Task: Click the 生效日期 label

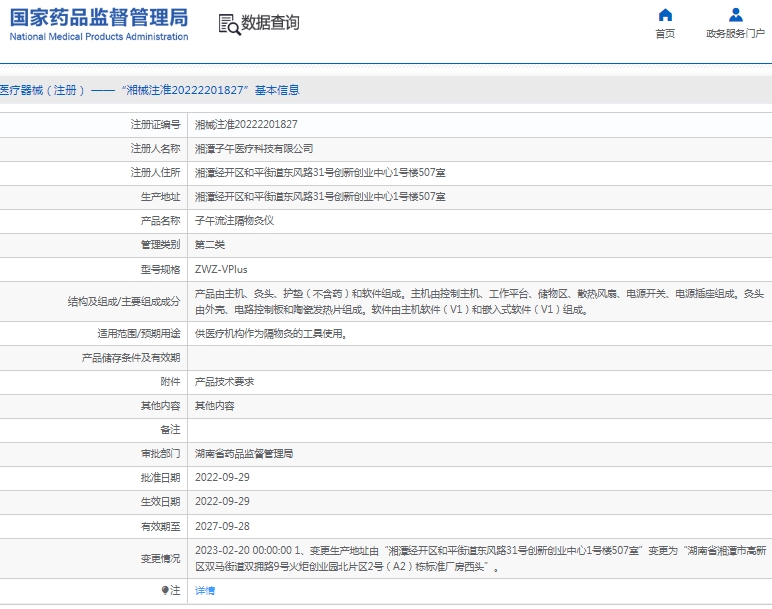Action: [x=161, y=502]
